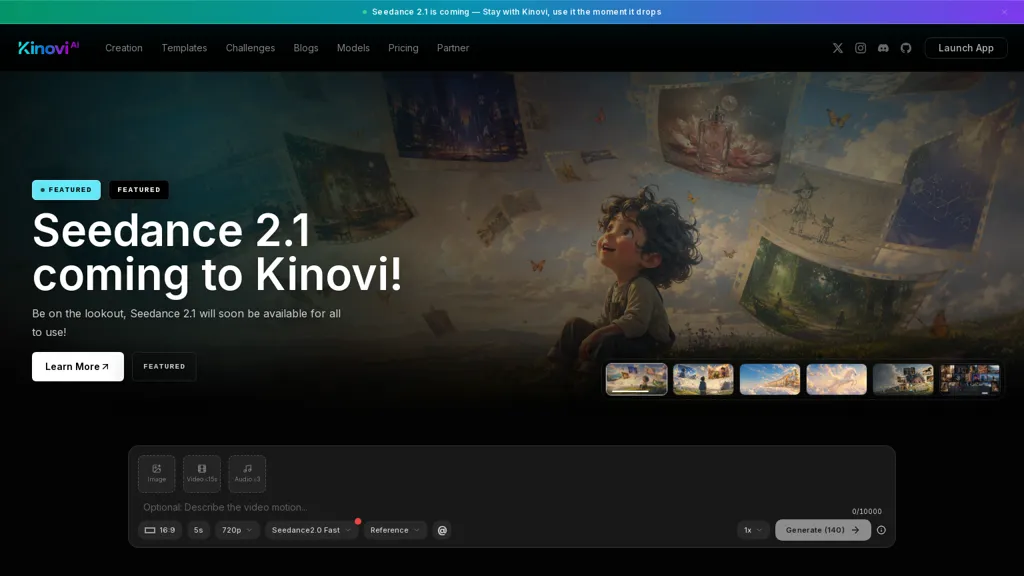The height and width of the screenshot is (576, 1024).
Task: Select the third hero carousel thumbnail
Action: 770,379
